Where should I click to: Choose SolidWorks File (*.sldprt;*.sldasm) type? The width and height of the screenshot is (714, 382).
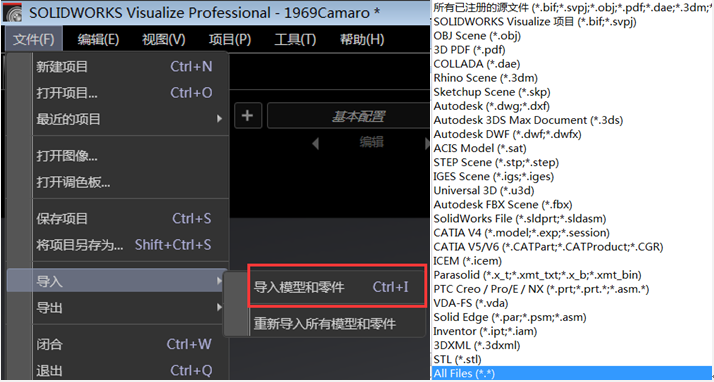click(x=520, y=219)
